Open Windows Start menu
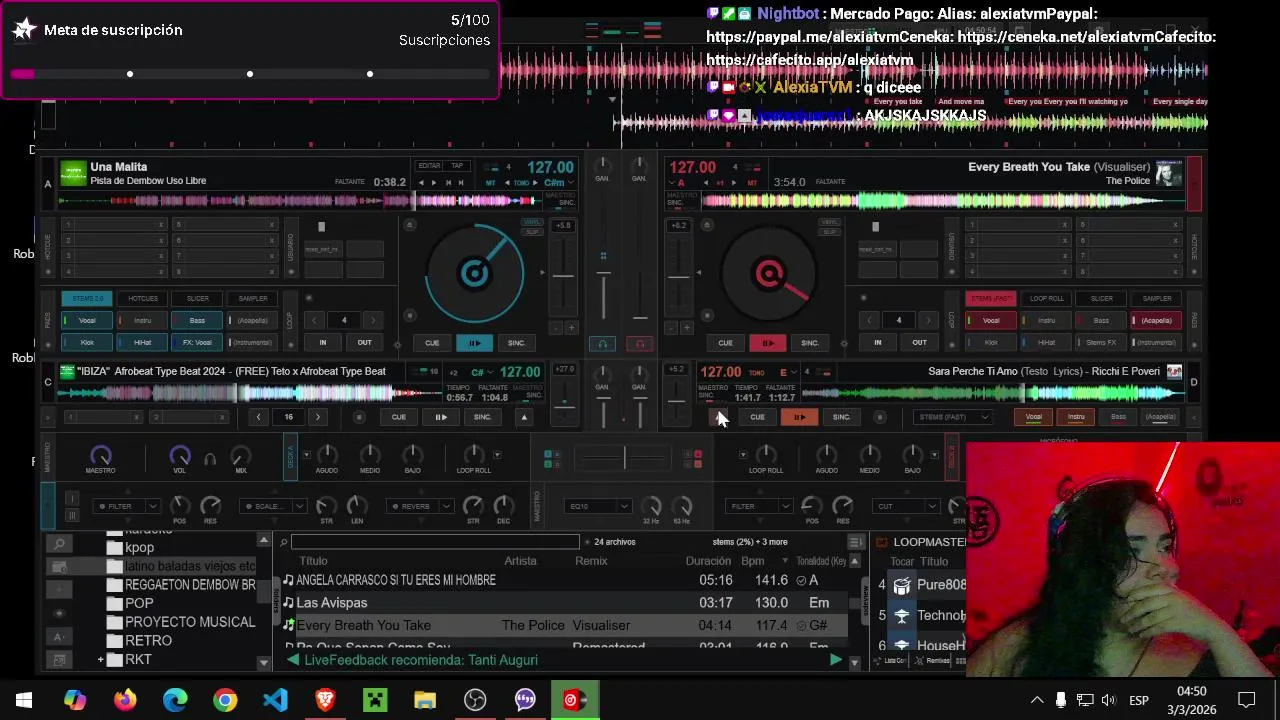1280x720 pixels. [24, 700]
